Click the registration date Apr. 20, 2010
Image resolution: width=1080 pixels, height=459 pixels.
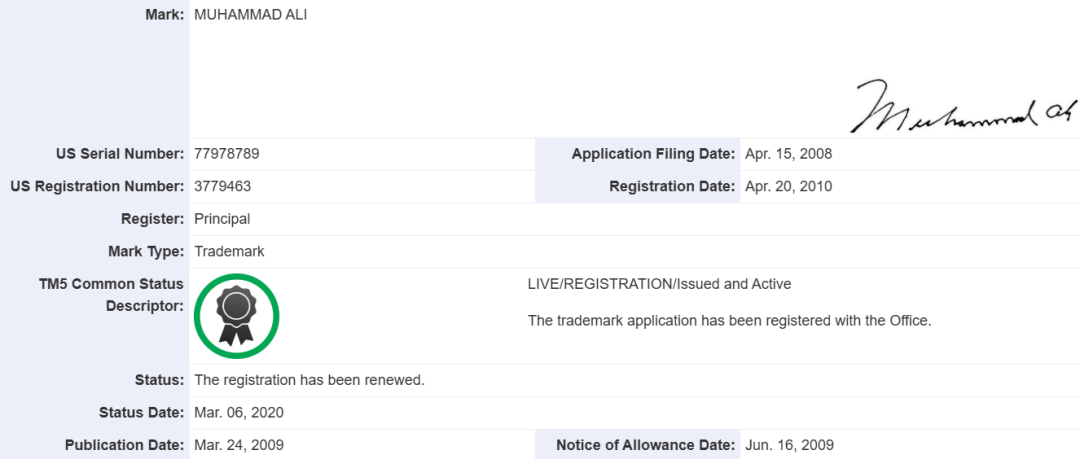pyautogui.click(x=789, y=186)
